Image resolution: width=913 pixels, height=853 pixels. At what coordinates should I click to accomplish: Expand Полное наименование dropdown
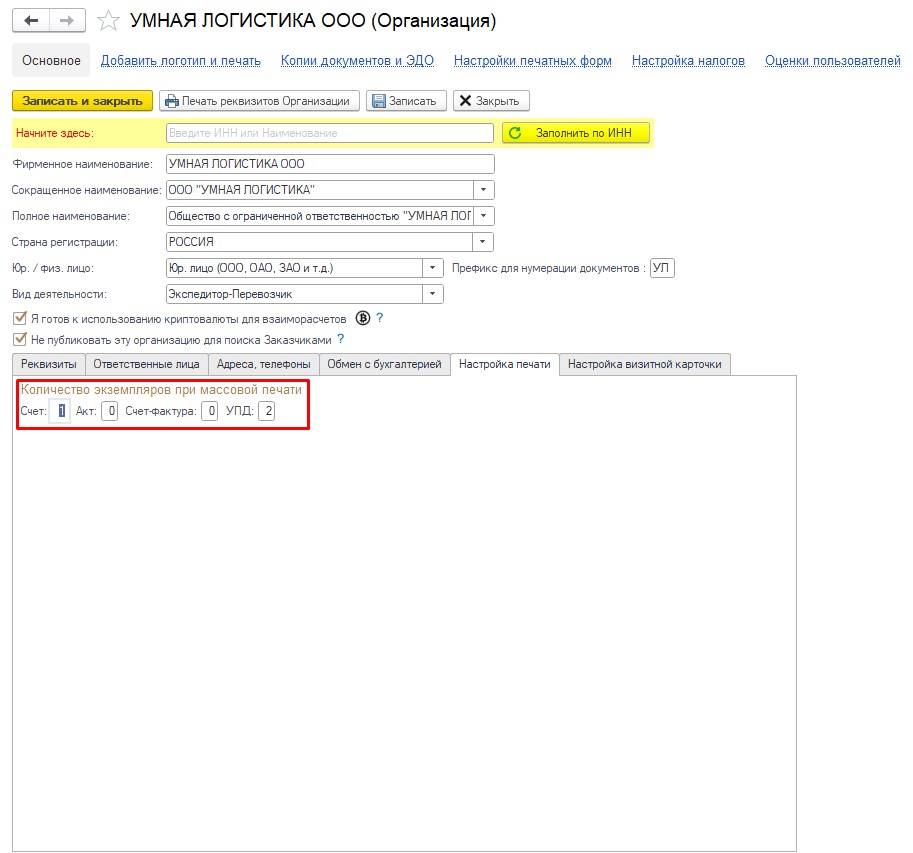[x=483, y=216]
